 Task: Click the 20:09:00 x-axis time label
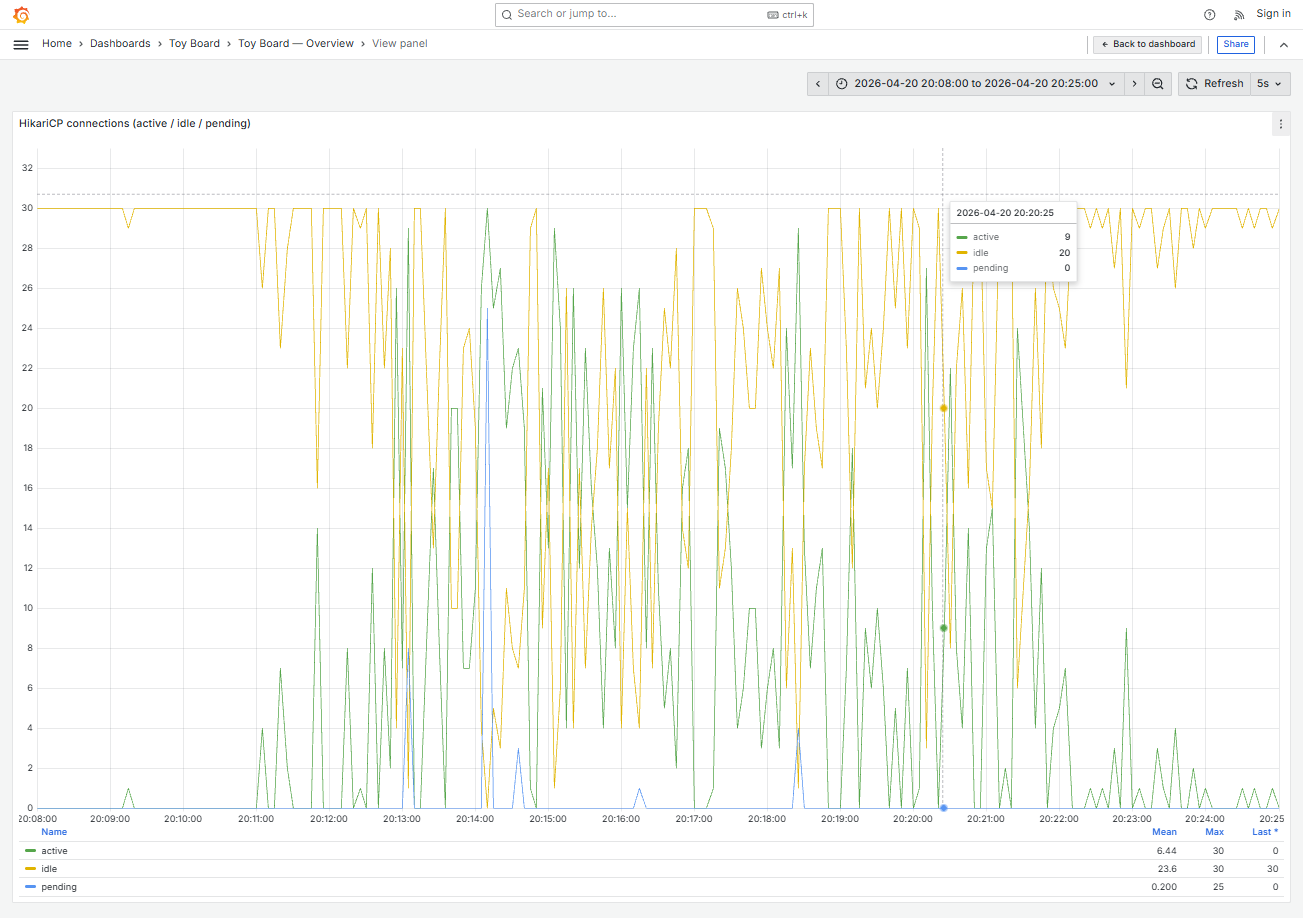(111, 819)
